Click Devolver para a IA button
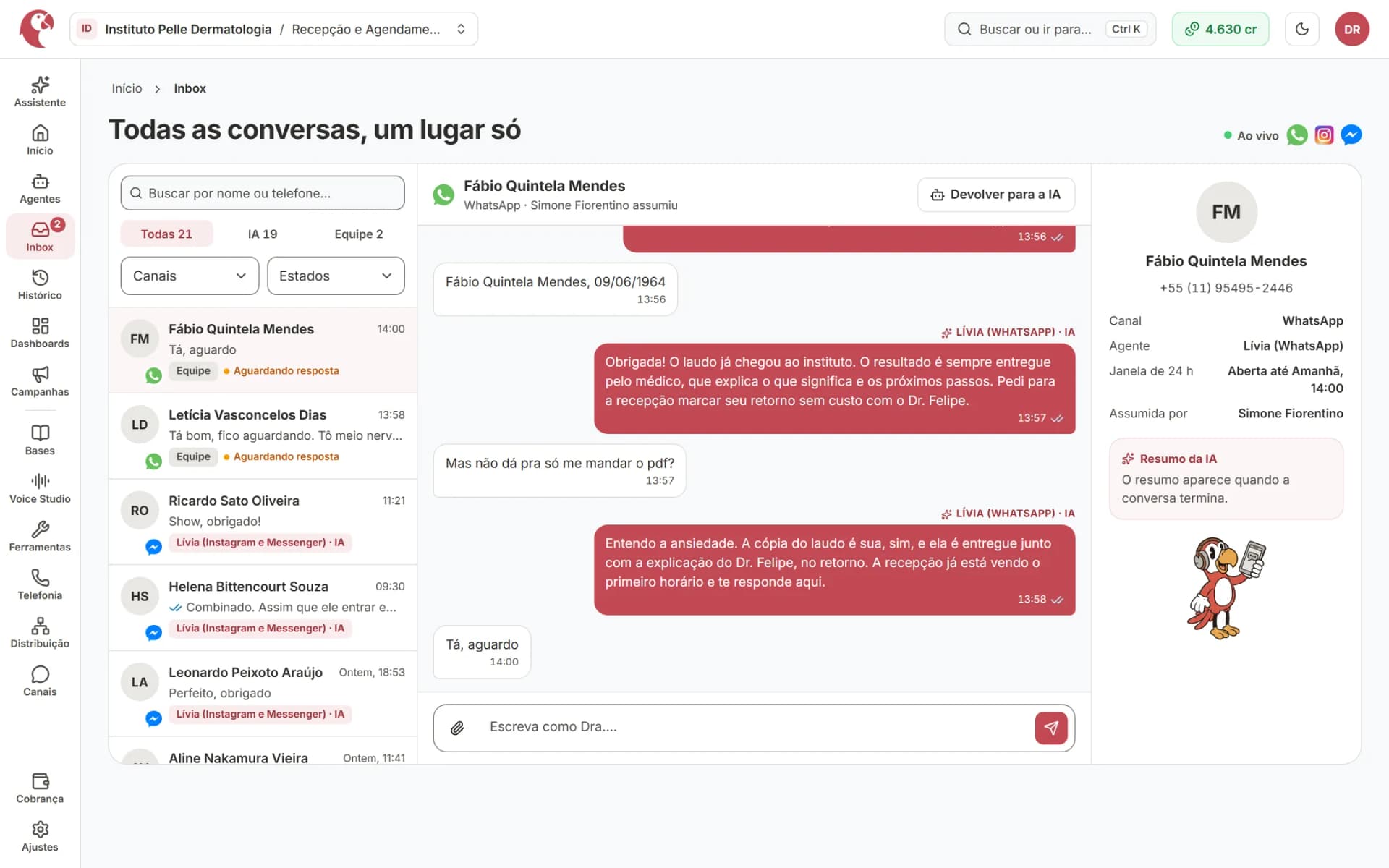The image size is (1389, 868). 996,195
